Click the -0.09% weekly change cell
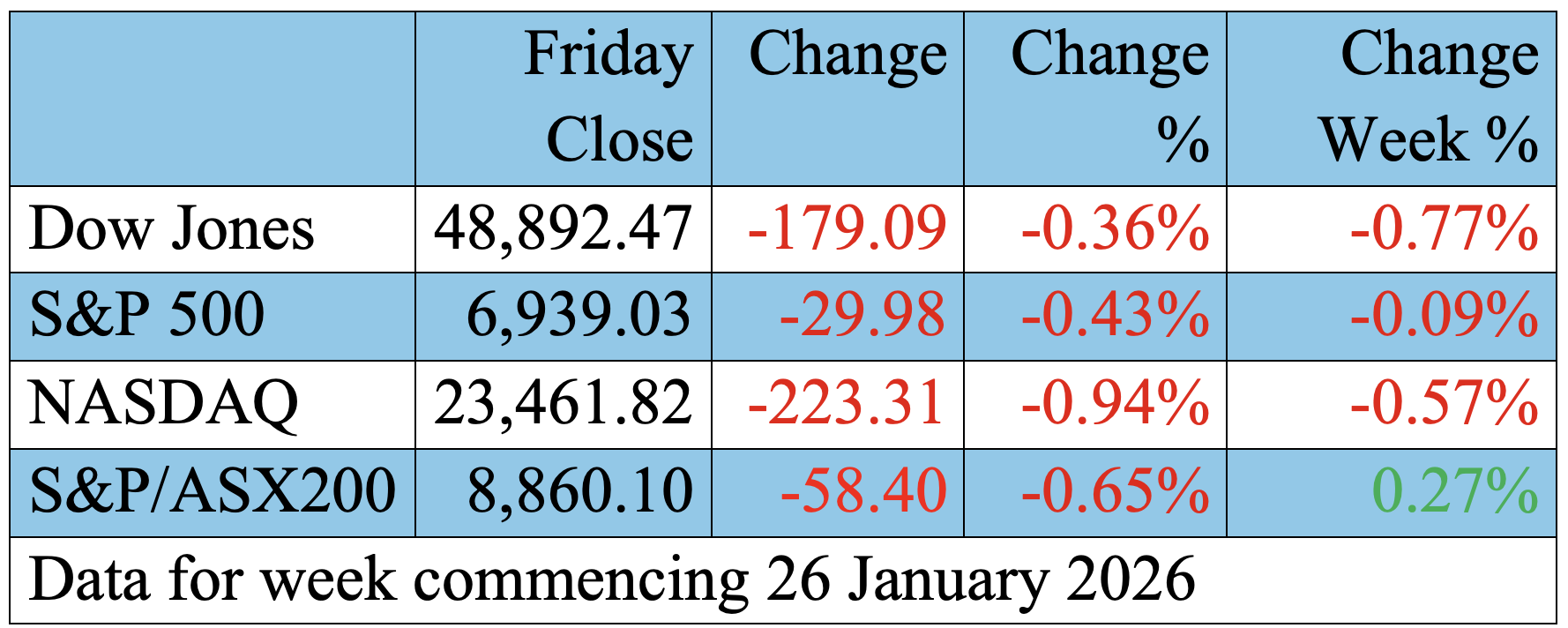The height and width of the screenshot is (628, 1568). pyautogui.click(x=1444, y=316)
